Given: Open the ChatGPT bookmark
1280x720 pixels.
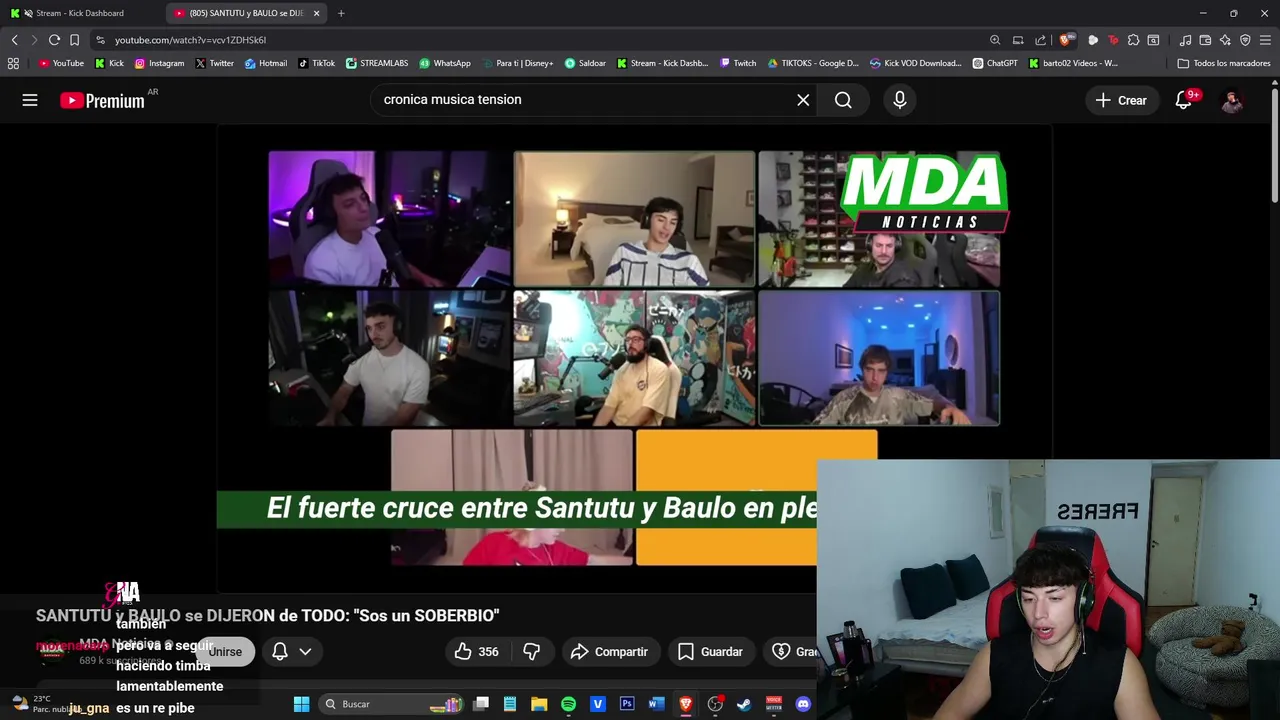Looking at the screenshot, I should 995,63.
